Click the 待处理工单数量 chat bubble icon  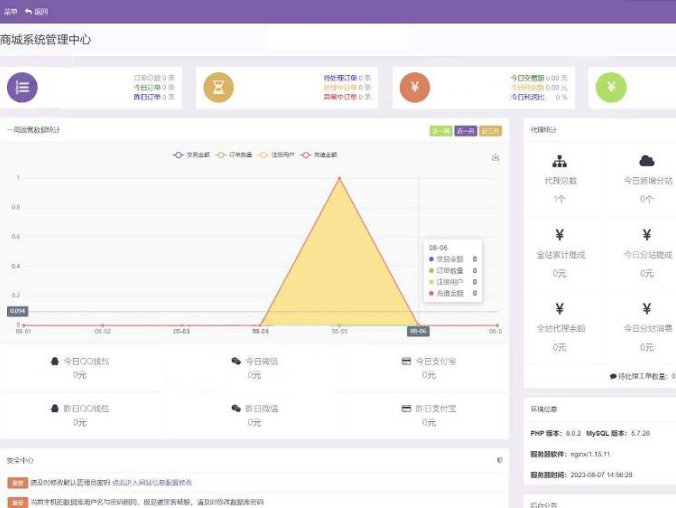(613, 376)
